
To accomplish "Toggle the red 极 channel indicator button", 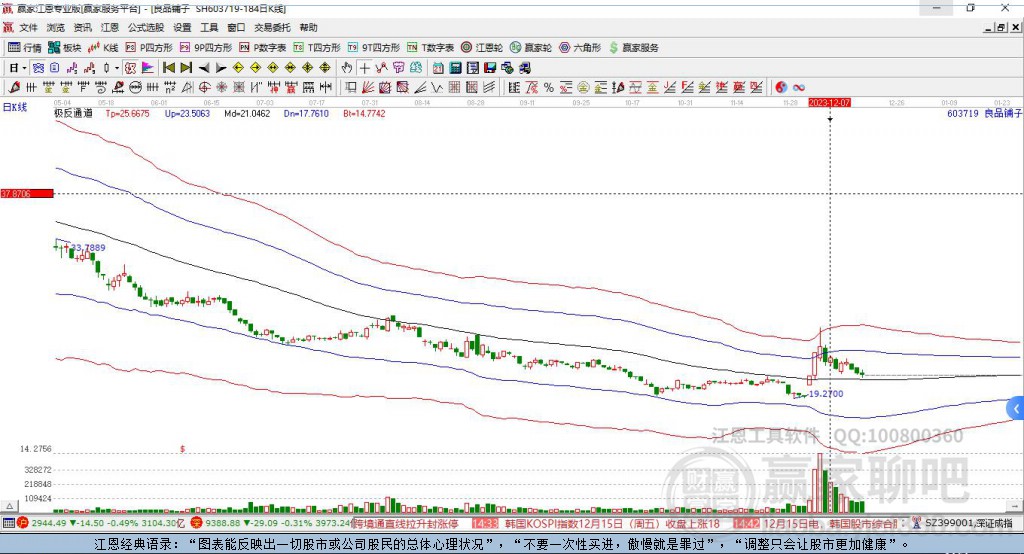I will click(x=130, y=68).
